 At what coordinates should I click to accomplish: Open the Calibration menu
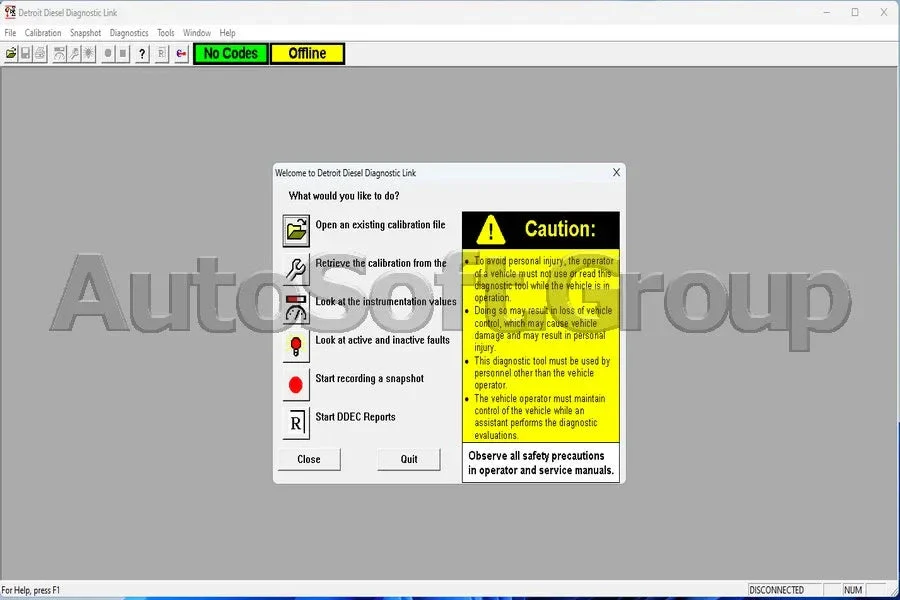click(x=43, y=33)
